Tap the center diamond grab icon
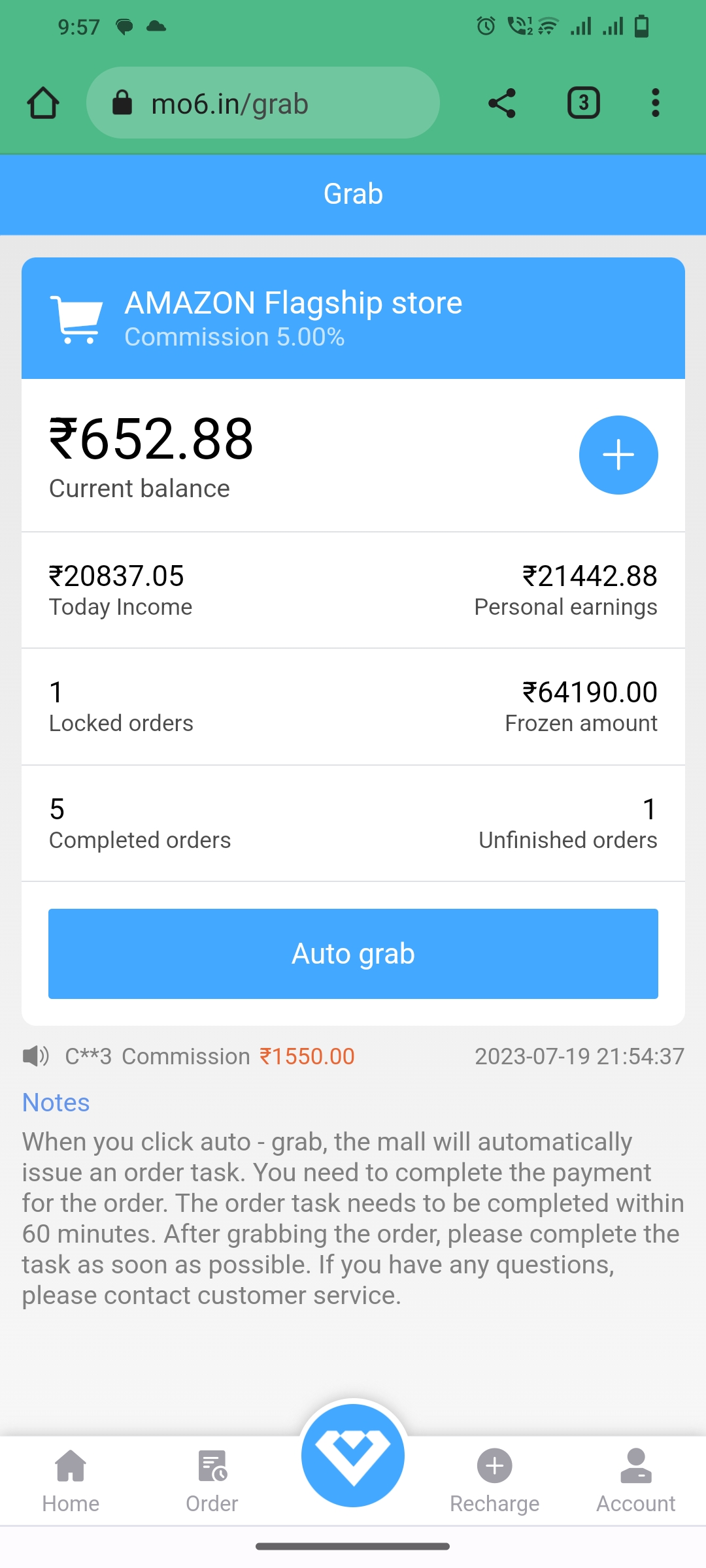This screenshot has height=1568, width=706. point(353,1456)
